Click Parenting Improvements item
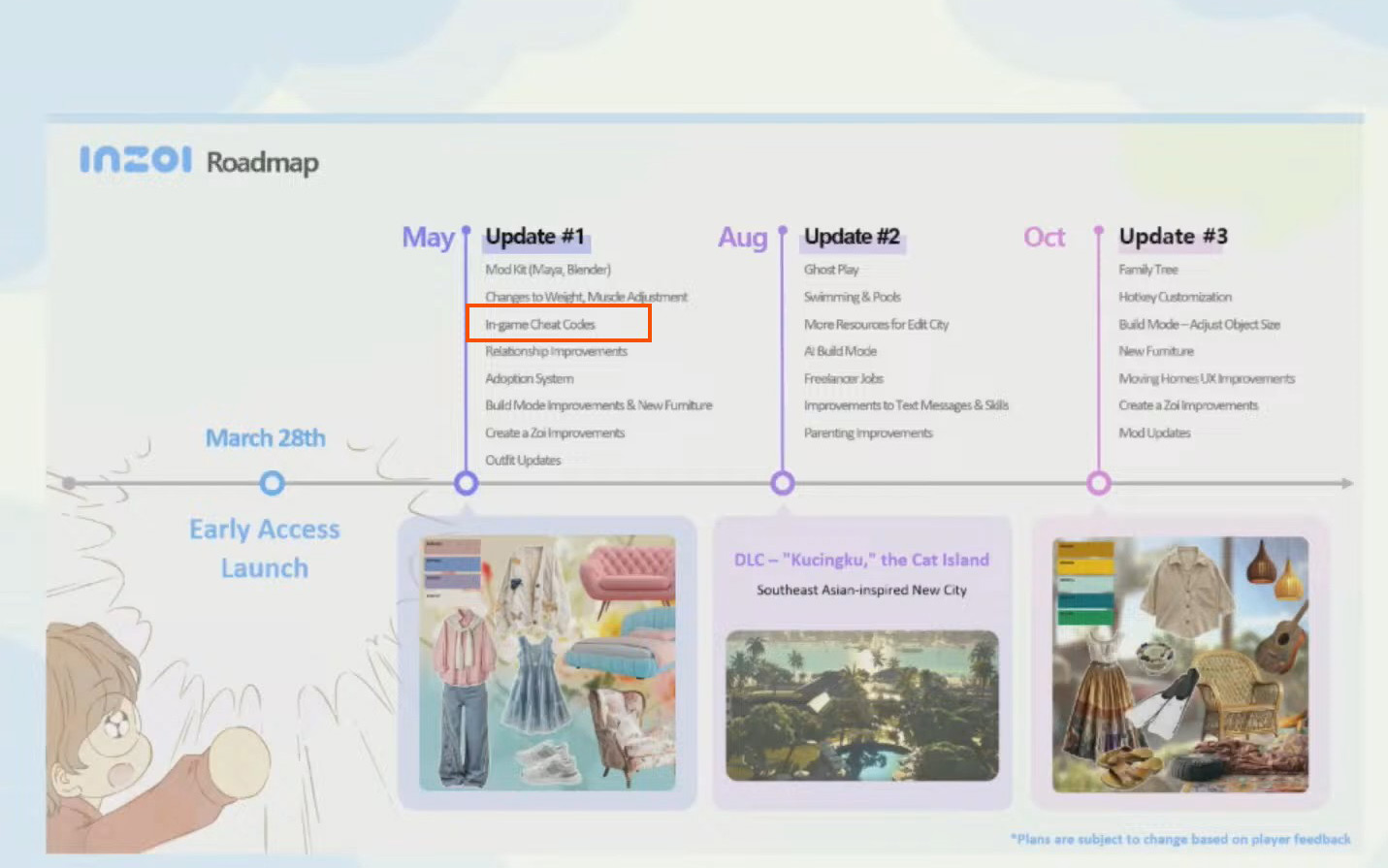The width and height of the screenshot is (1388, 868). [x=868, y=433]
